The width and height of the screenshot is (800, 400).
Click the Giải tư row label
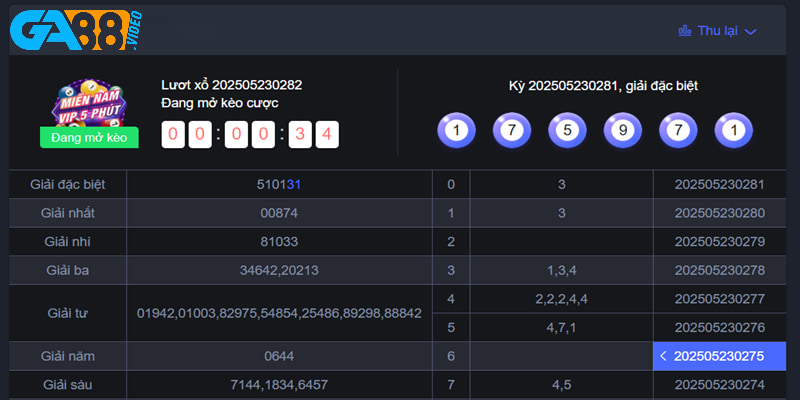pyautogui.click(x=68, y=313)
